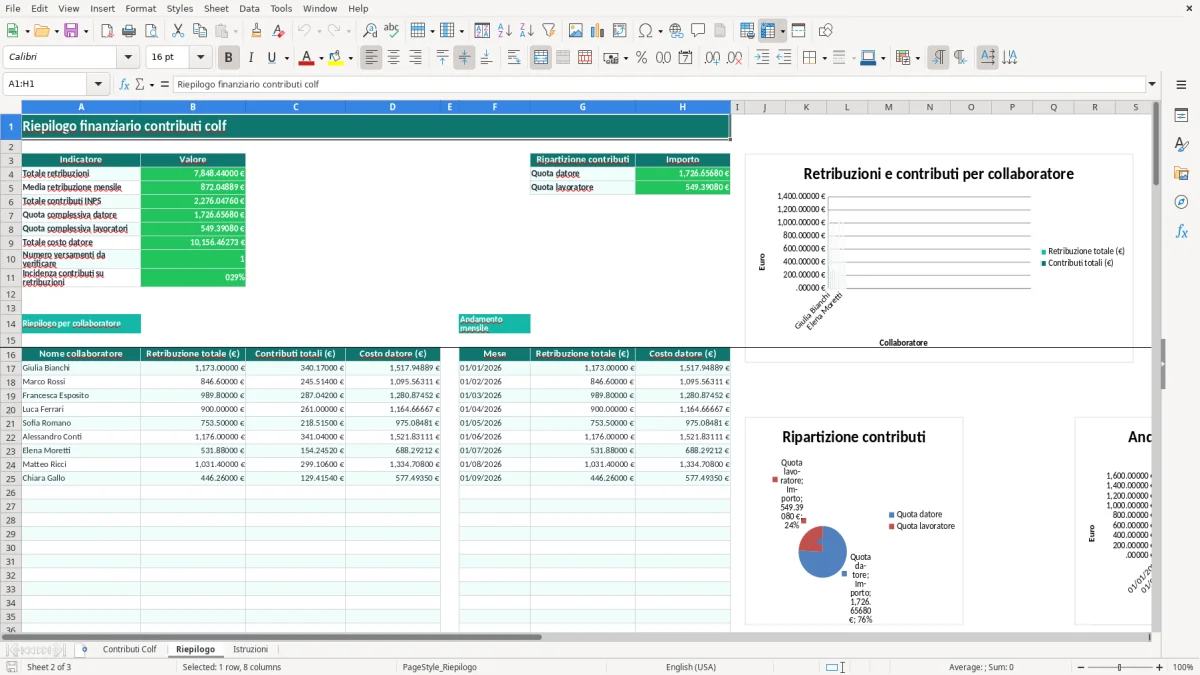This screenshot has width=1200, height=675.
Task: Activate Clone Formatting paintbrush
Action: [x=256, y=31]
